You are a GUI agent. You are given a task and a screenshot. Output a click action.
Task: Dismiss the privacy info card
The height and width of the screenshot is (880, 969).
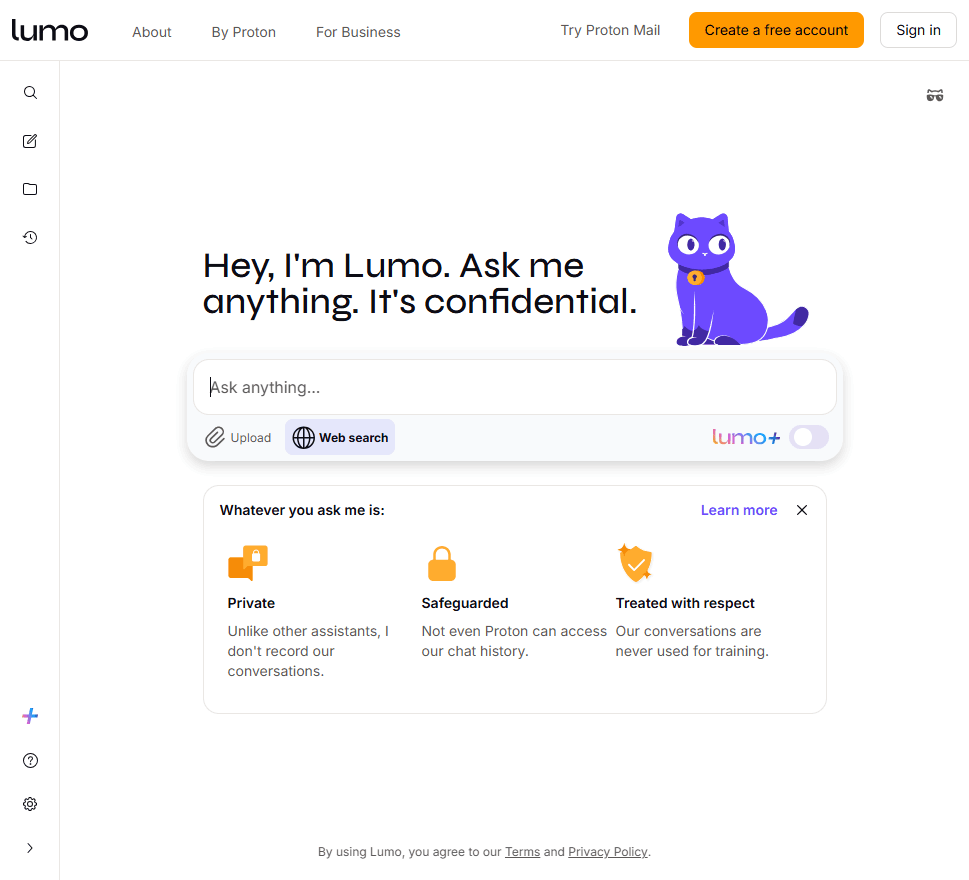[801, 510]
